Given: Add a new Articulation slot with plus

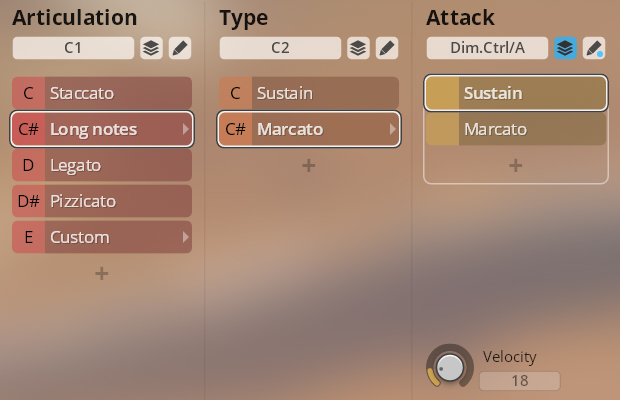Looking at the screenshot, I should [x=102, y=273].
